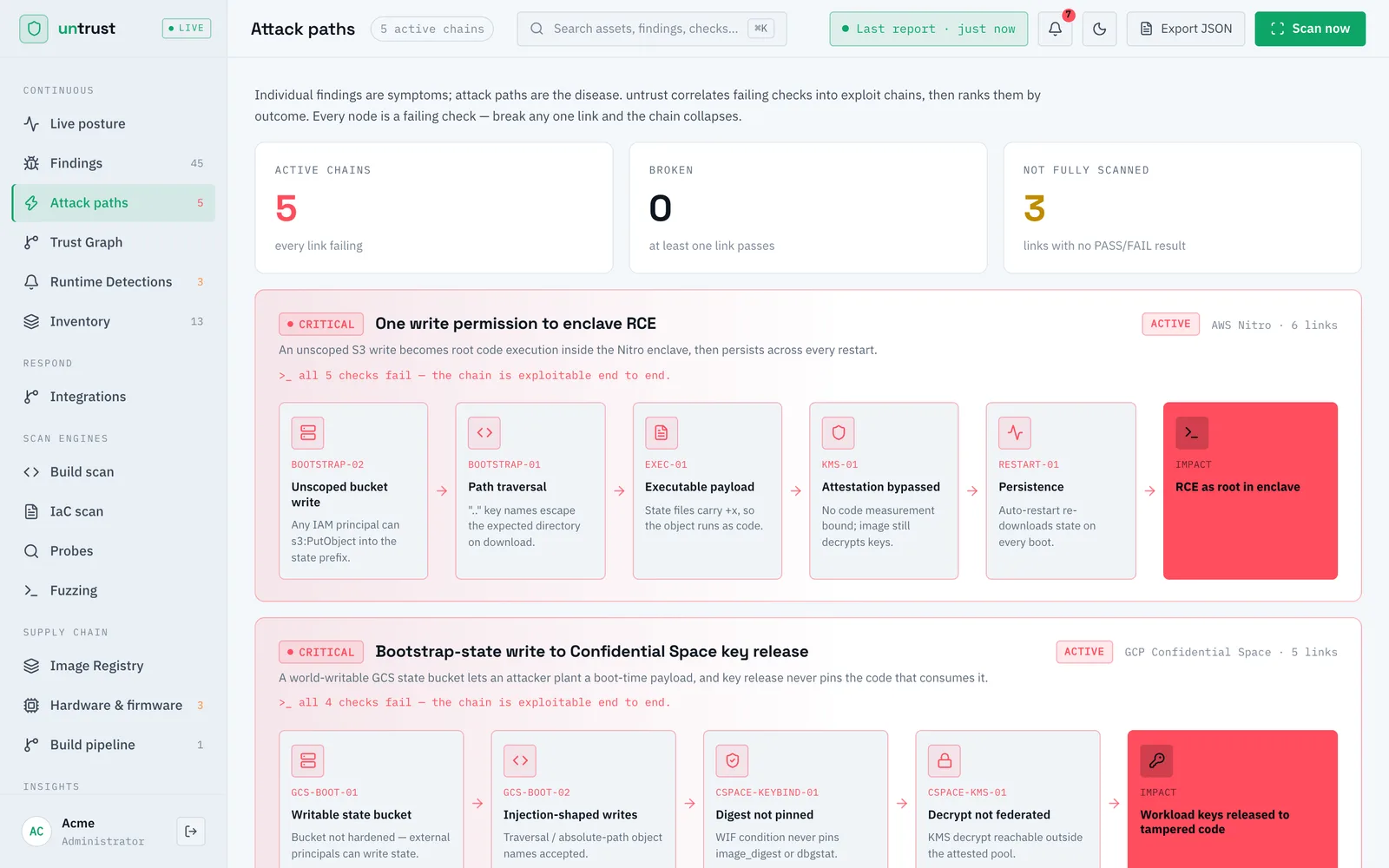Open IaC scan engine

114,511
